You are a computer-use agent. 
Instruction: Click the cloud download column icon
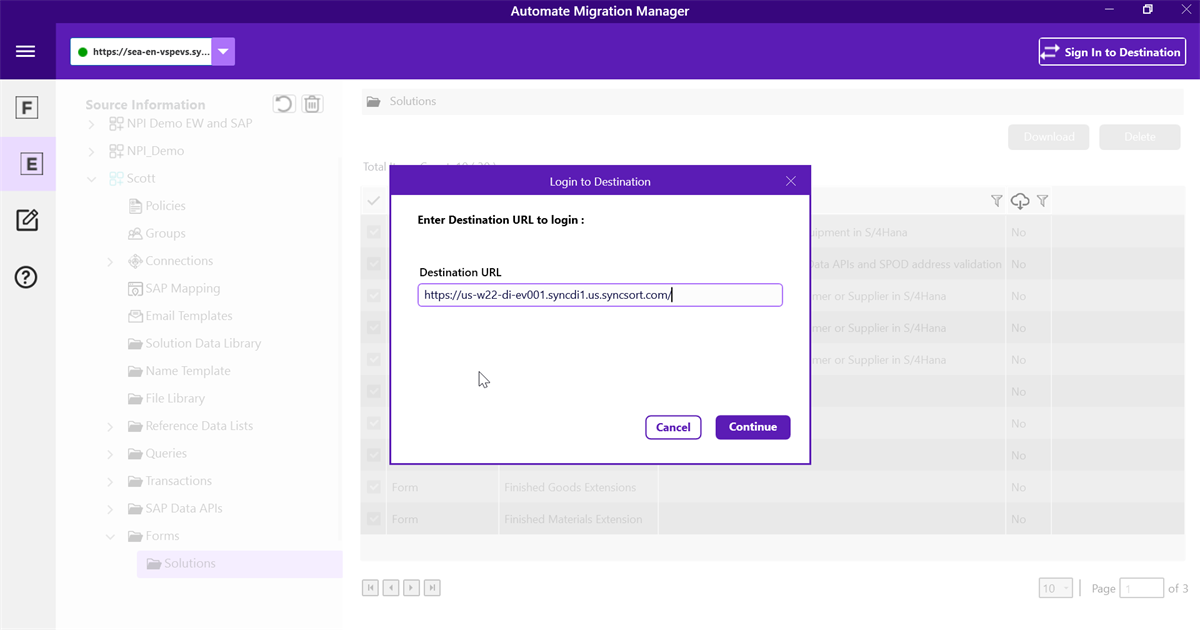pyautogui.click(x=1019, y=201)
